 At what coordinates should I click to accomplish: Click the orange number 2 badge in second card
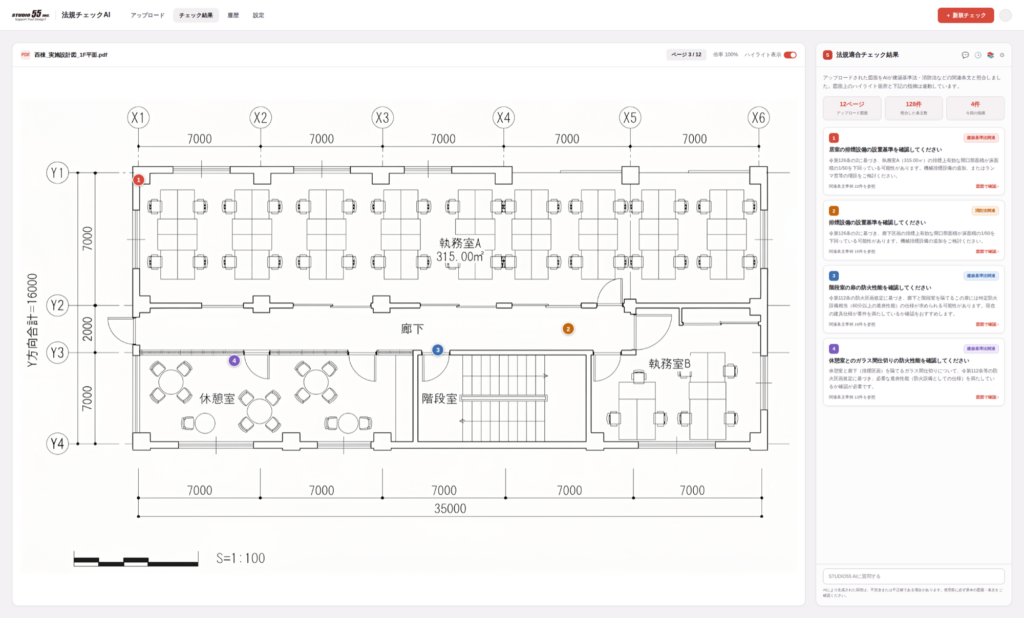[834, 211]
